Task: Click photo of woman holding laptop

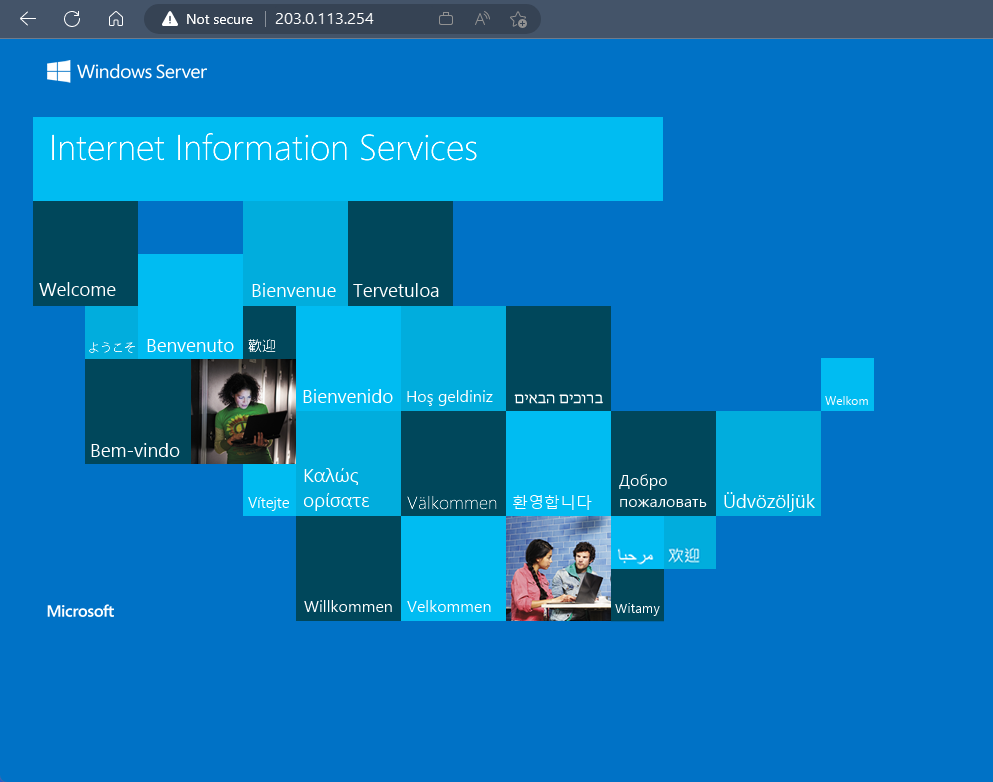Action: tap(243, 412)
